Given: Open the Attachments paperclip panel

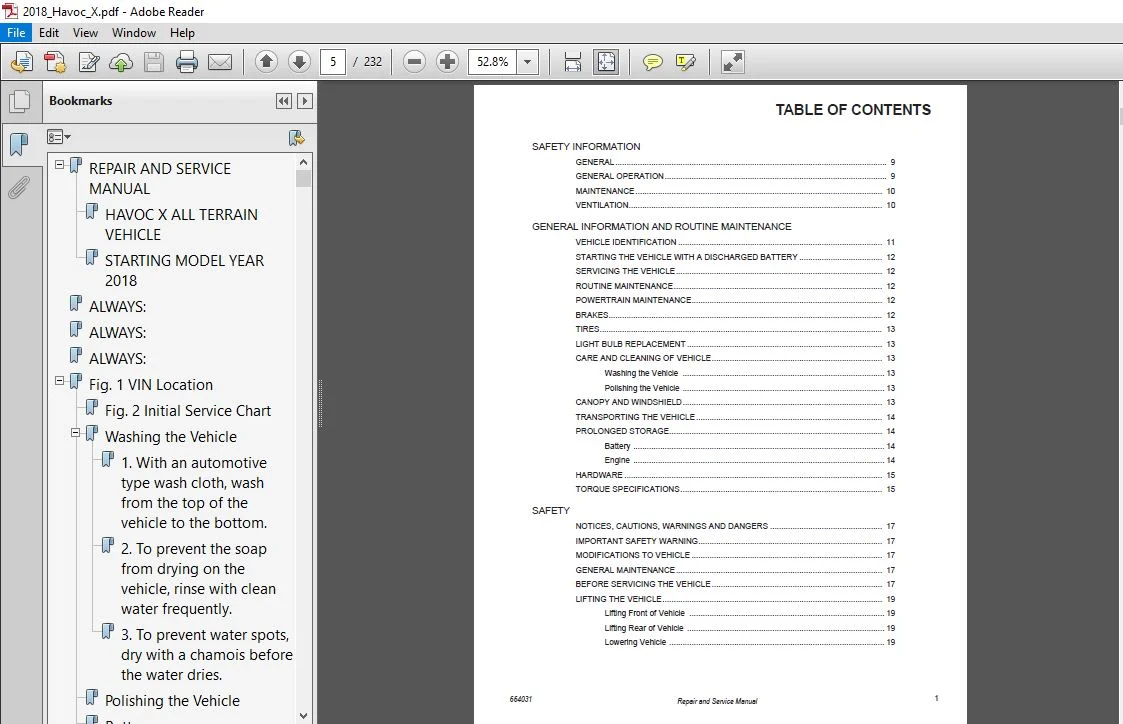Looking at the screenshot, I should [x=19, y=188].
